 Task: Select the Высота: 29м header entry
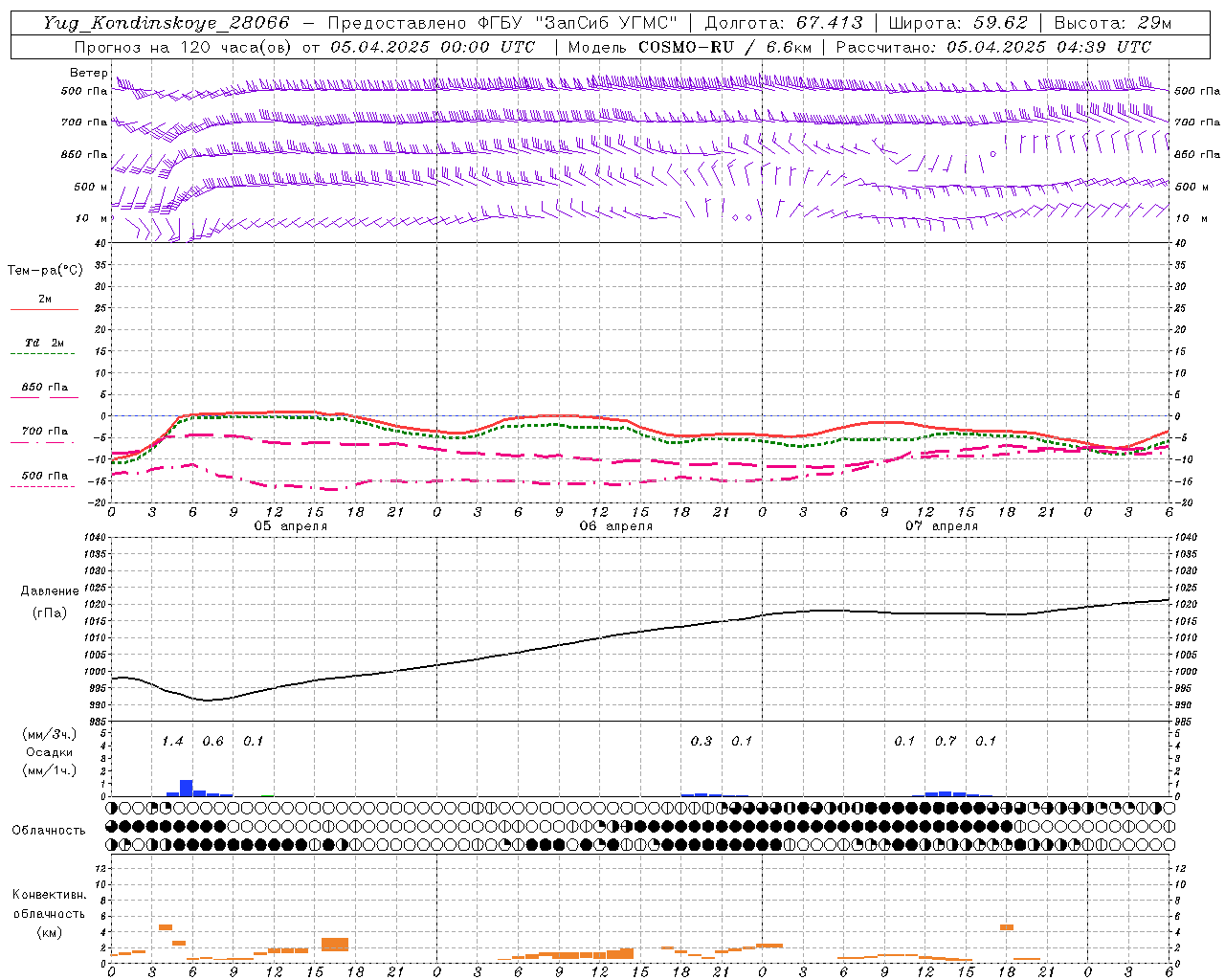point(1112,23)
